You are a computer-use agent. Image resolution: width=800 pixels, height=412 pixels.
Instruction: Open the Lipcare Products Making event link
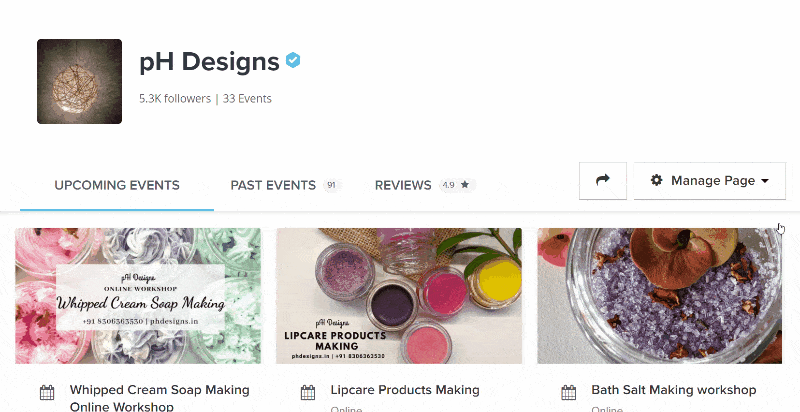point(405,390)
